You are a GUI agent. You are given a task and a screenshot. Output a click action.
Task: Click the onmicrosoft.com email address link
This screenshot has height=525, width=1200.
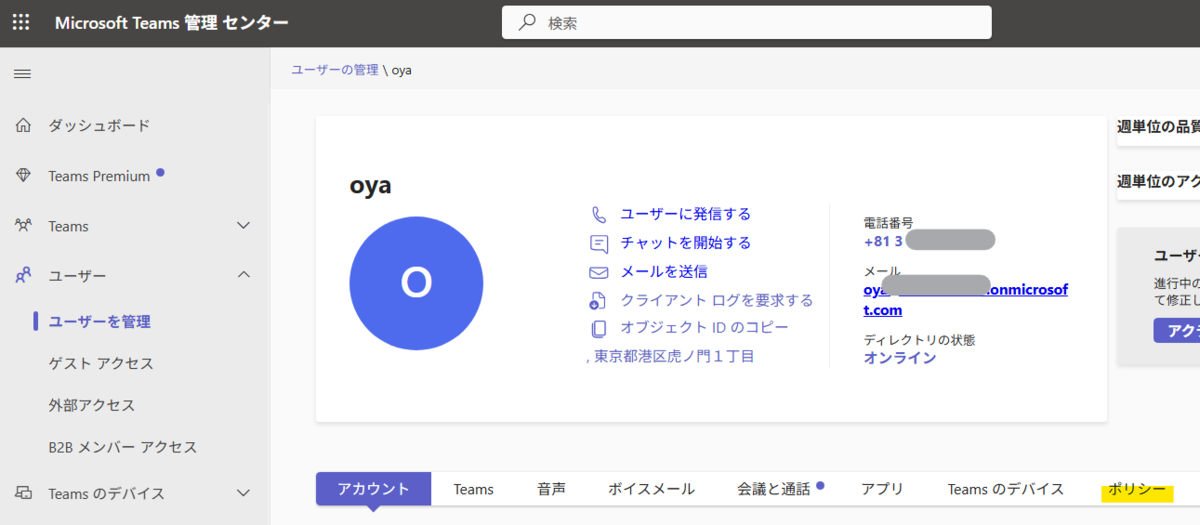(x=965, y=299)
